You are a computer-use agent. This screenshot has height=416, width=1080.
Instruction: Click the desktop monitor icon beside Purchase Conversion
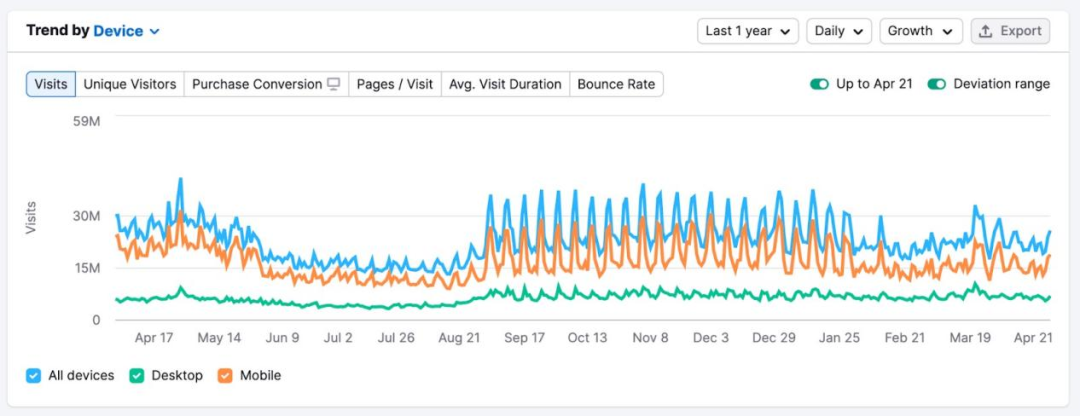[334, 84]
